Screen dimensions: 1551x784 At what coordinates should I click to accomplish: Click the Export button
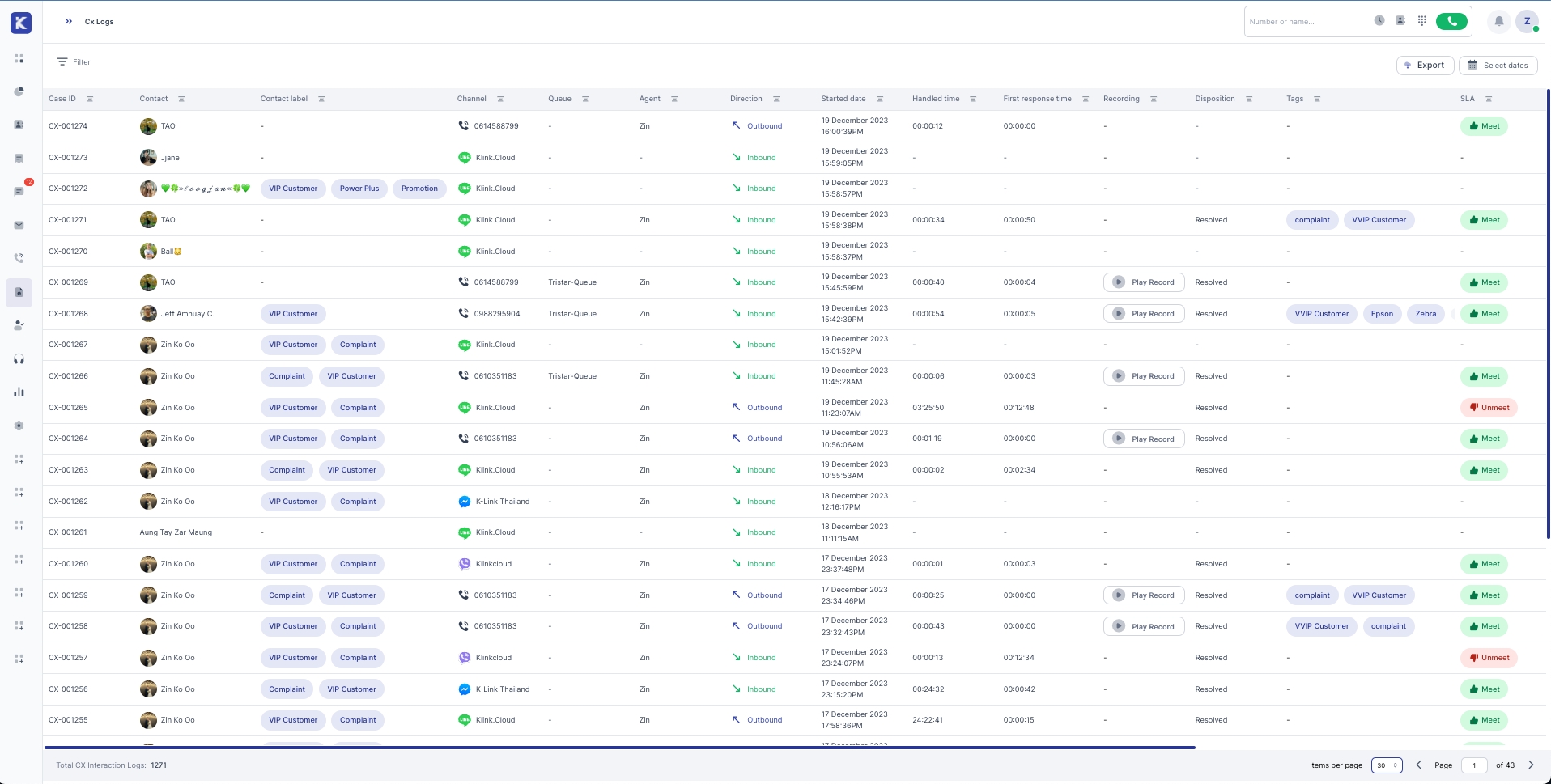click(1425, 66)
